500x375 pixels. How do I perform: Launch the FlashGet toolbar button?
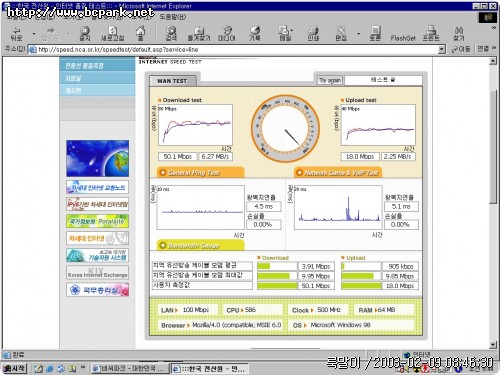point(403,38)
